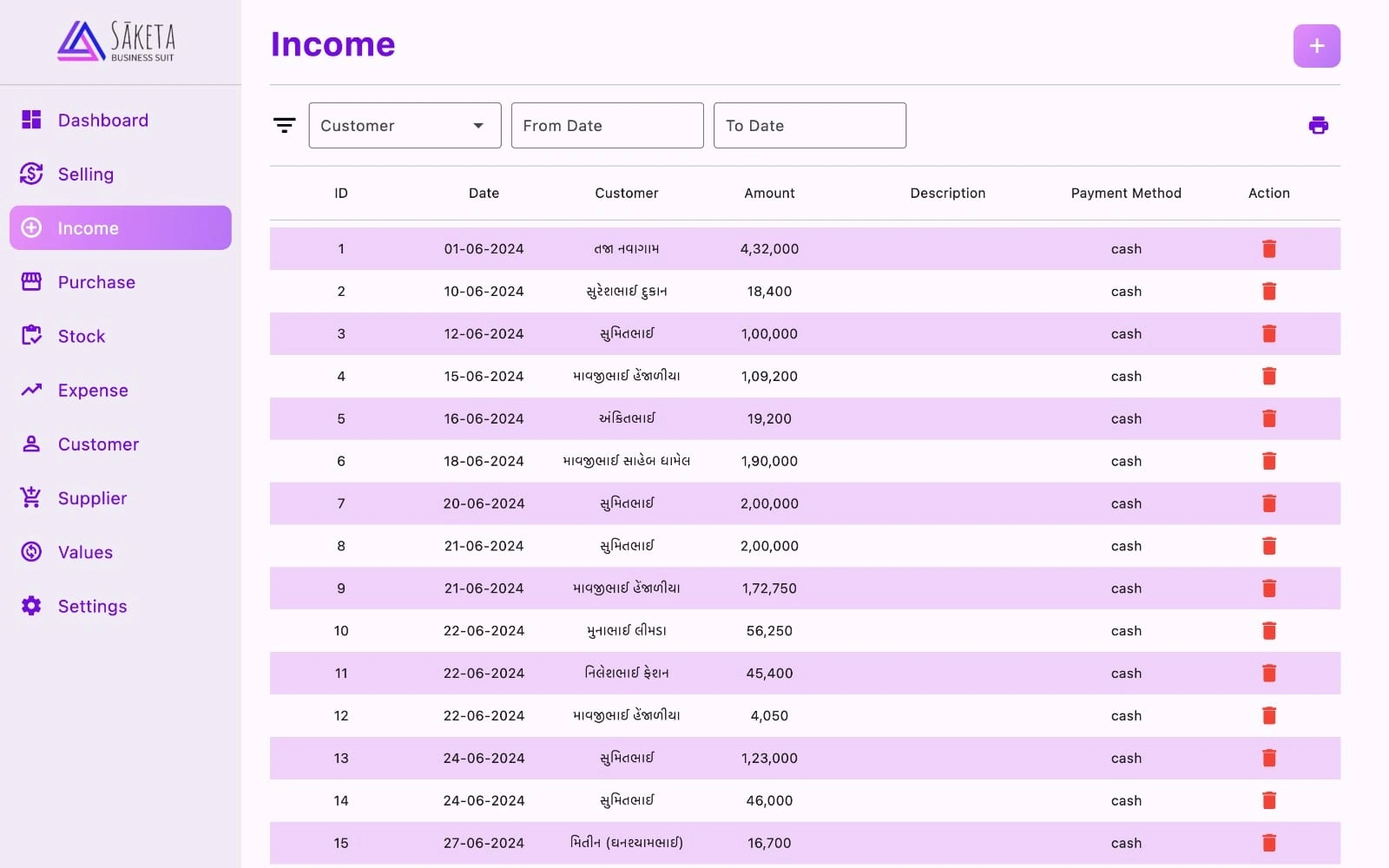
Task: Click the ID column header
Action: pos(341,193)
